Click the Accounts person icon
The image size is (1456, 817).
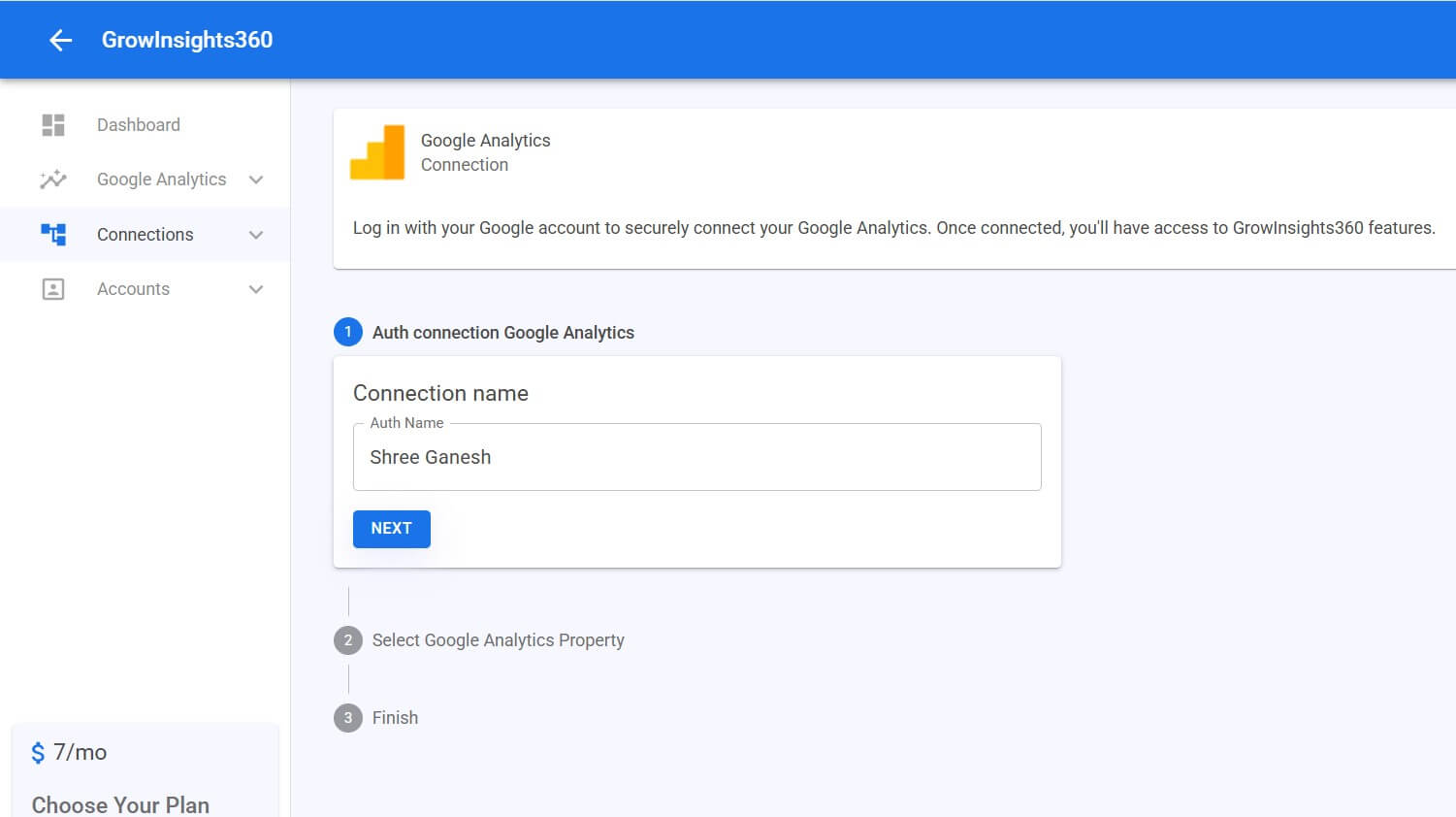(53, 289)
